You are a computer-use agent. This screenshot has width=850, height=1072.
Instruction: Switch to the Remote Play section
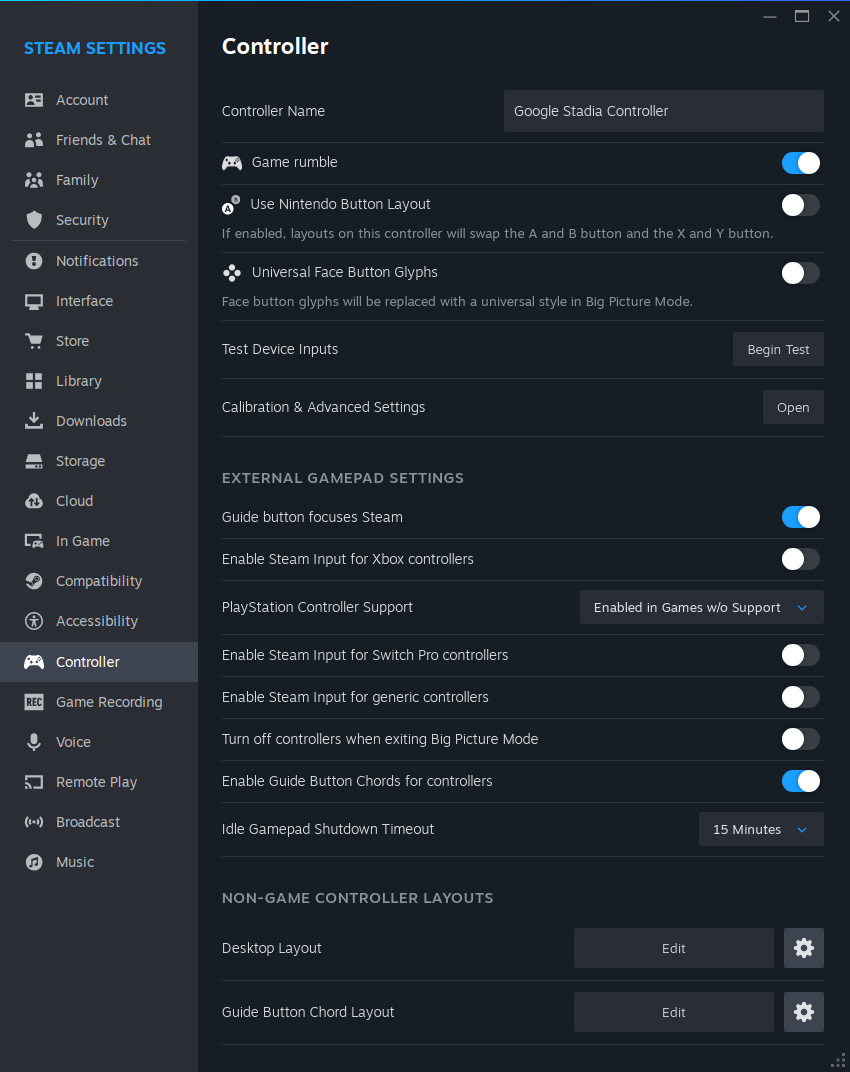coord(96,782)
